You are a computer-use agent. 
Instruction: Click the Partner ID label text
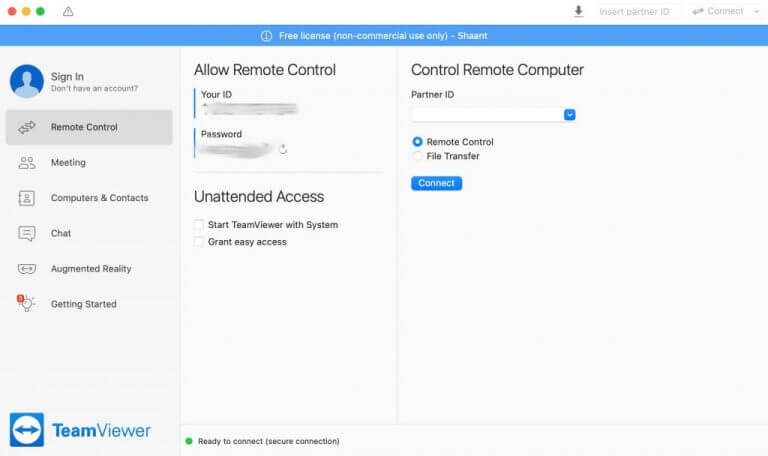432,95
